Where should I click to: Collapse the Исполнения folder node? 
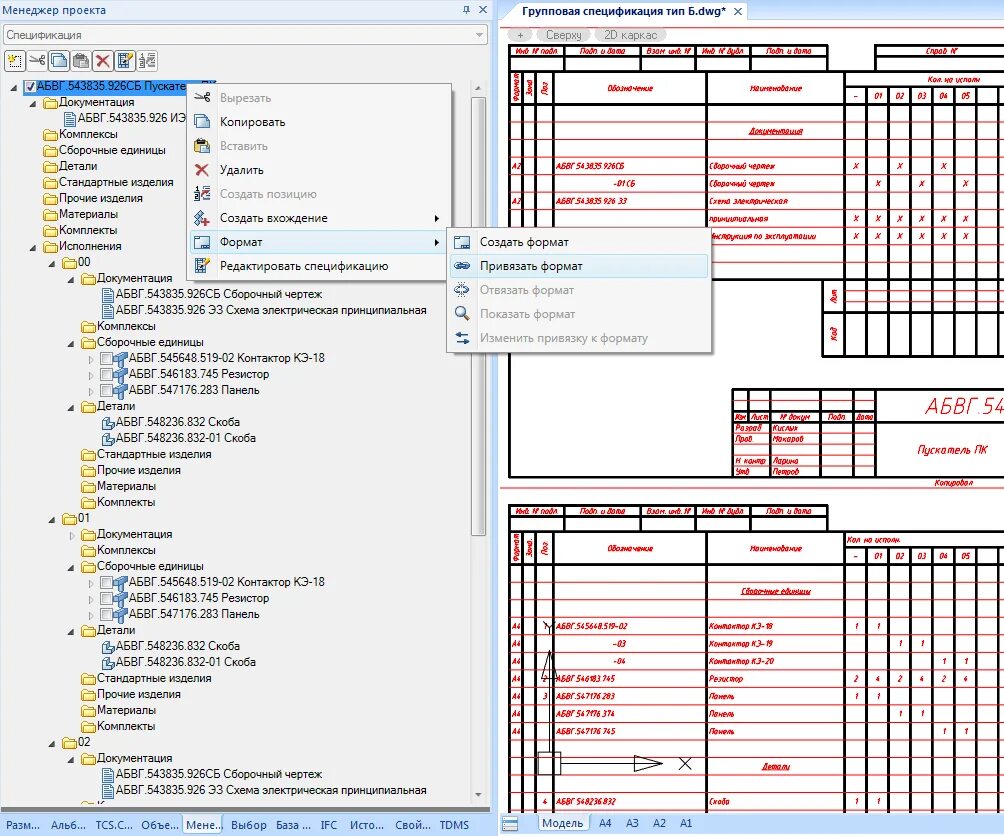(33, 248)
